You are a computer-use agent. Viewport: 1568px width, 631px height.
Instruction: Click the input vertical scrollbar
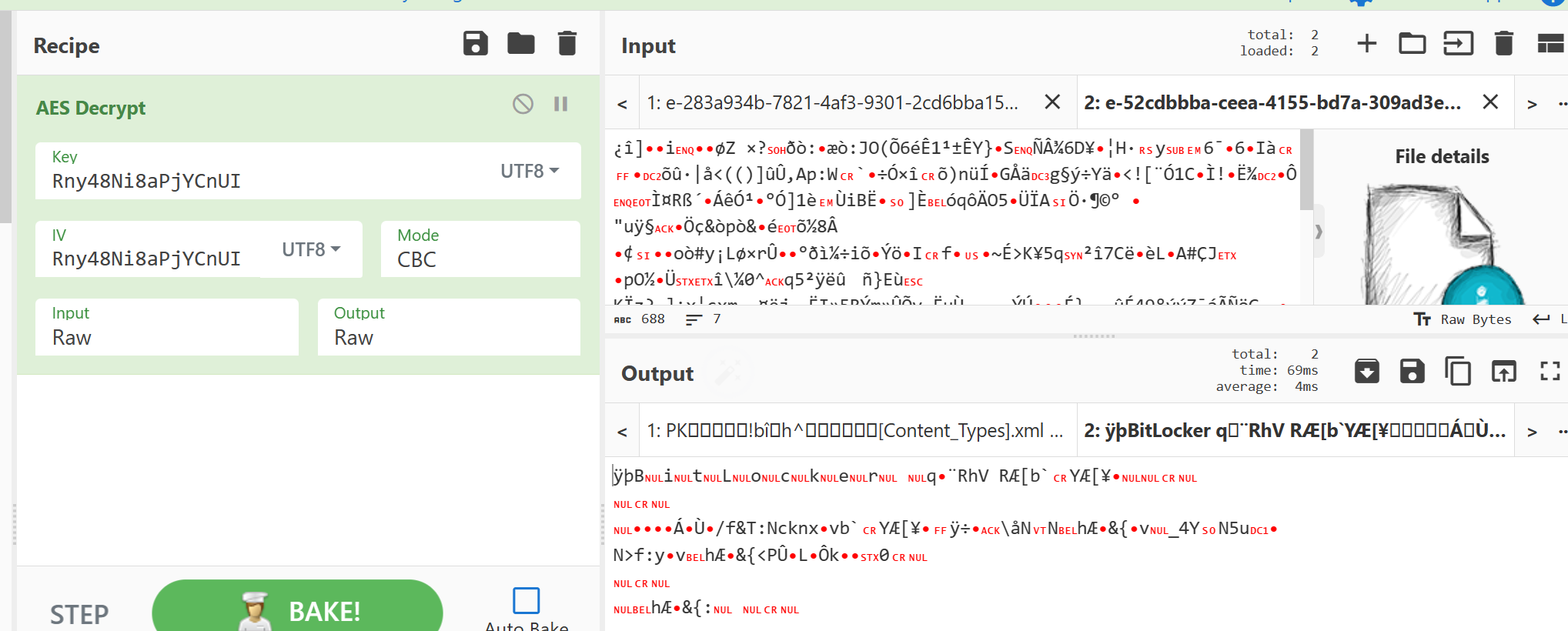tap(1306, 170)
